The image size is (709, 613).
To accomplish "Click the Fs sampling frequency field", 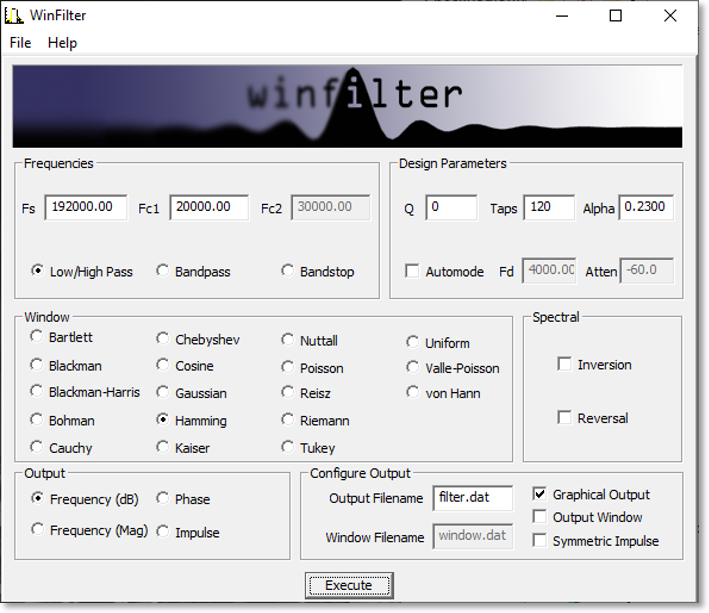I will coord(85,207).
